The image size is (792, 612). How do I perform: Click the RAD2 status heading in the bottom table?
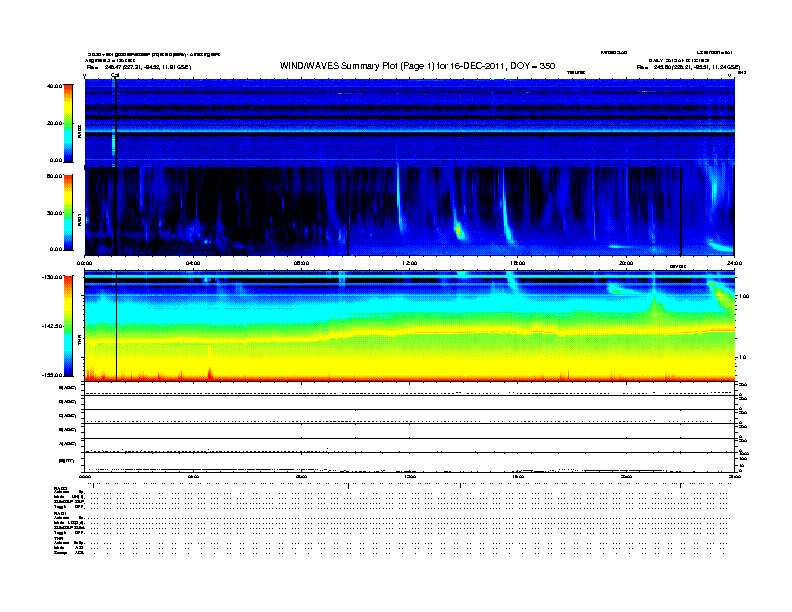point(60,488)
